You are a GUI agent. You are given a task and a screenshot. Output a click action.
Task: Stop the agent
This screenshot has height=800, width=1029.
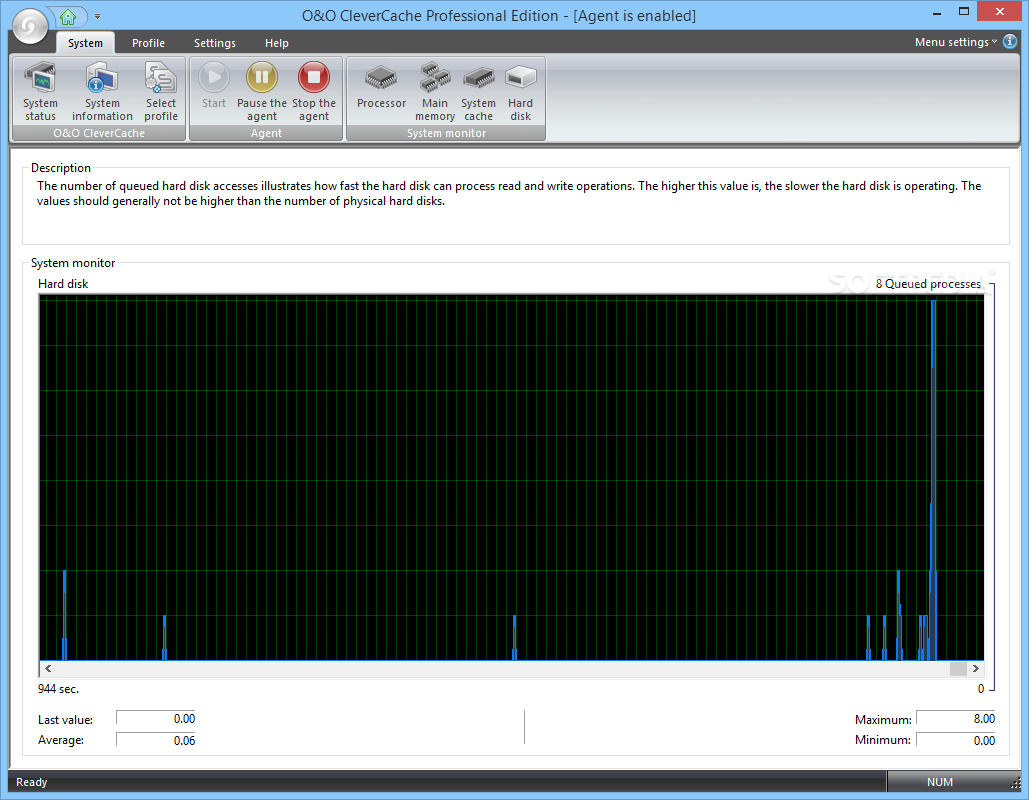point(314,91)
